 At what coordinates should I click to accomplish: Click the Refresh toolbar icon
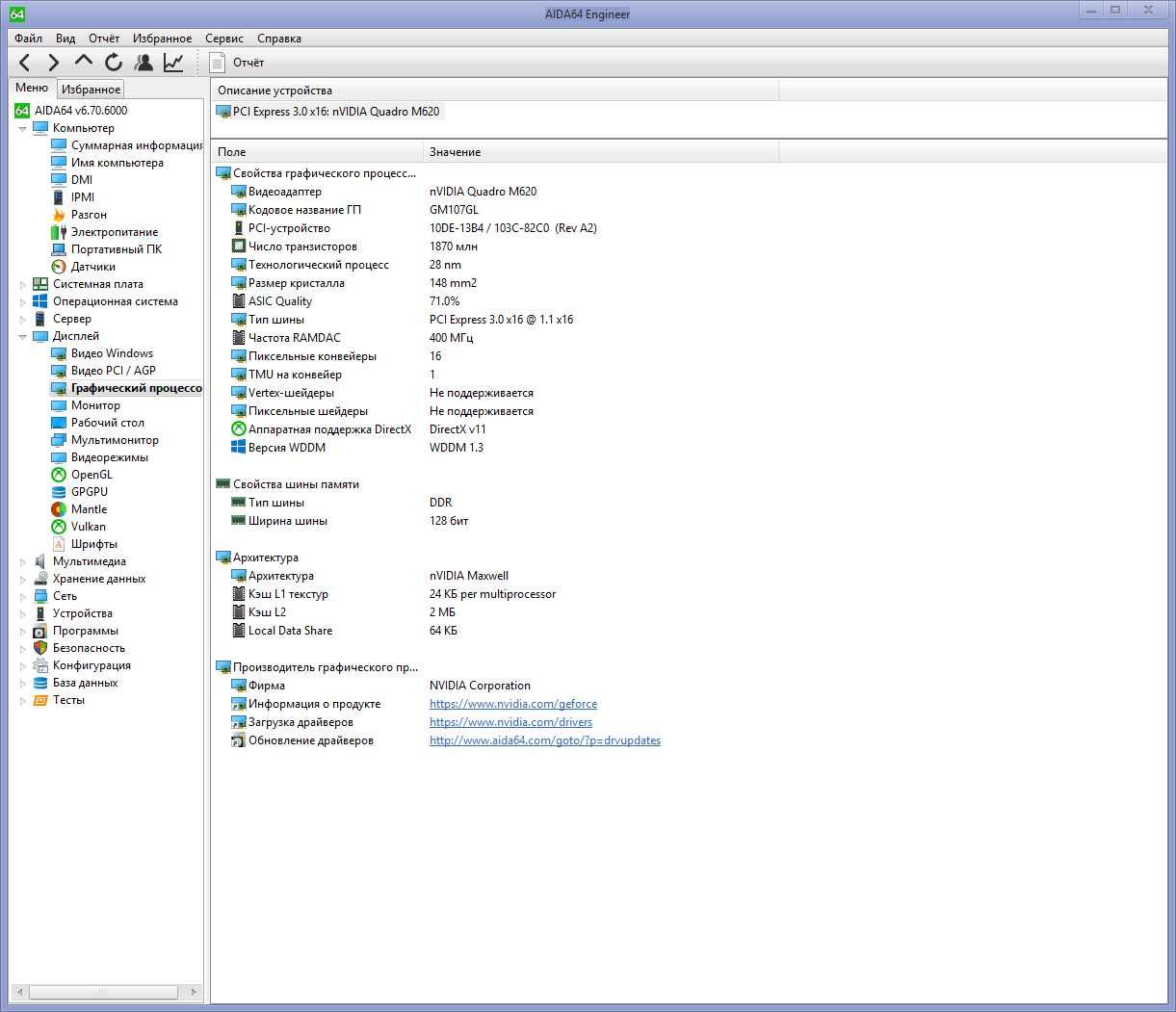(x=114, y=63)
